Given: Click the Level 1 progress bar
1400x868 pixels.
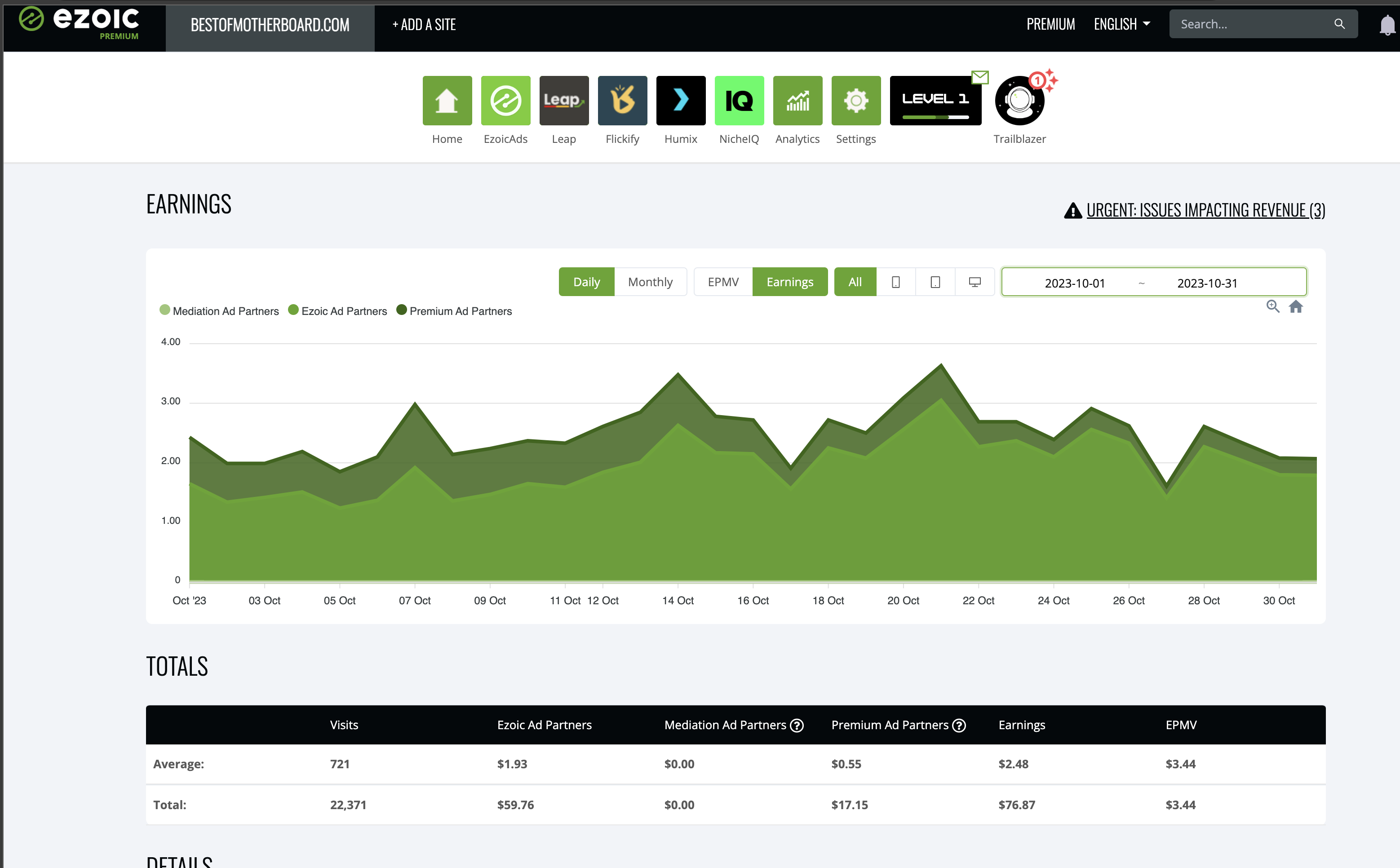Looking at the screenshot, I should click(935, 117).
